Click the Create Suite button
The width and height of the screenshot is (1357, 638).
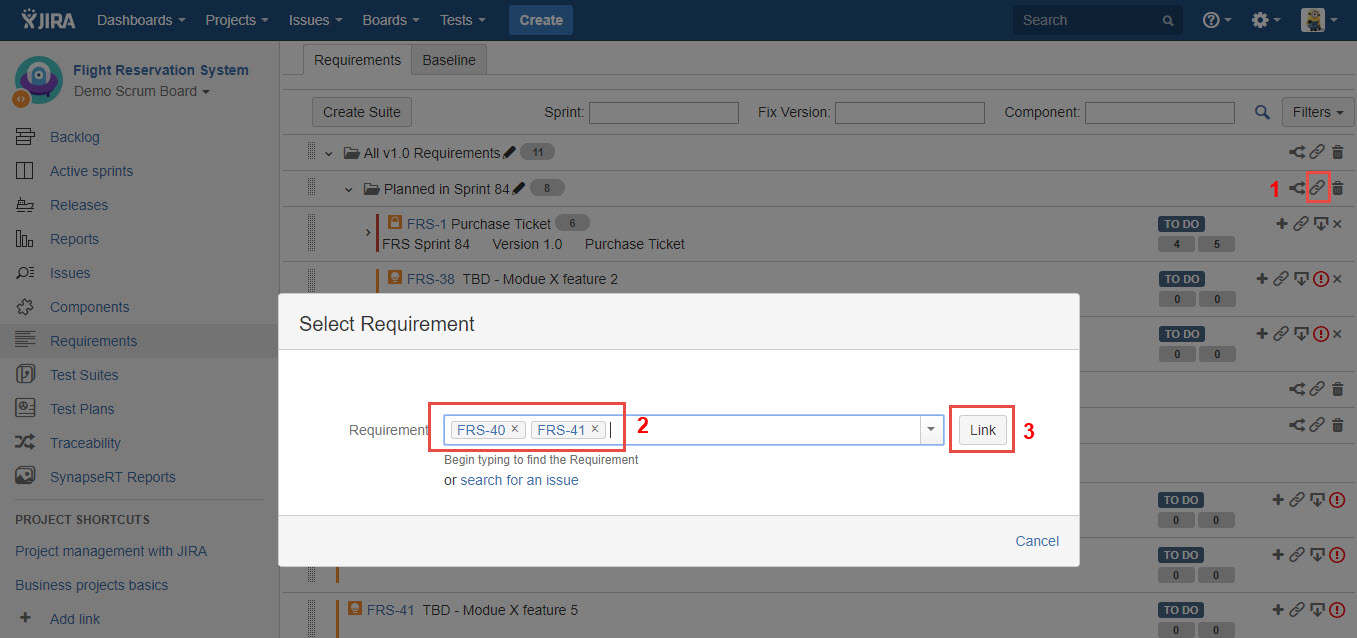362,112
